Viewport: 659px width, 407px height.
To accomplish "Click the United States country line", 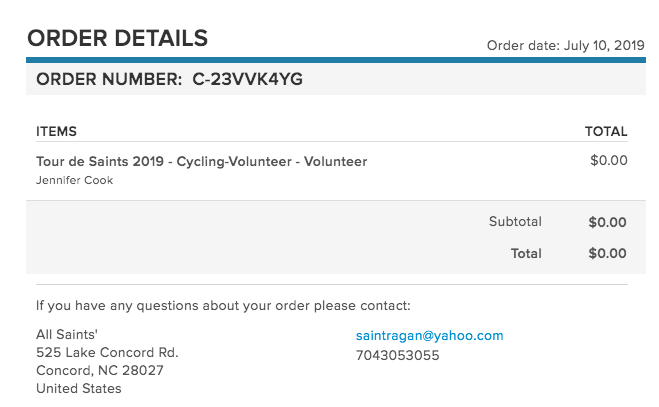I will (79, 388).
